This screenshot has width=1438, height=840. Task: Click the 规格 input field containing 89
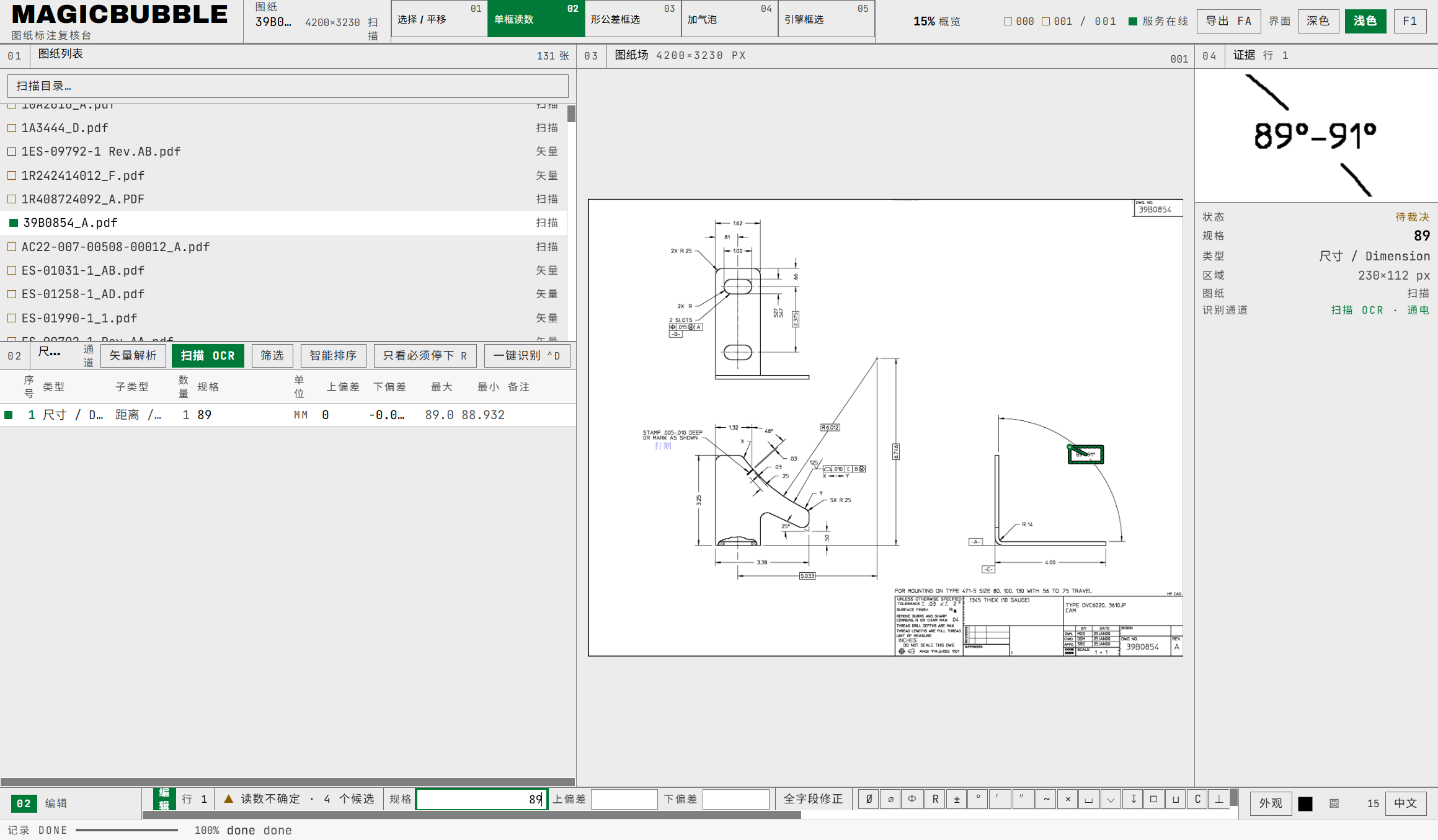click(x=481, y=799)
